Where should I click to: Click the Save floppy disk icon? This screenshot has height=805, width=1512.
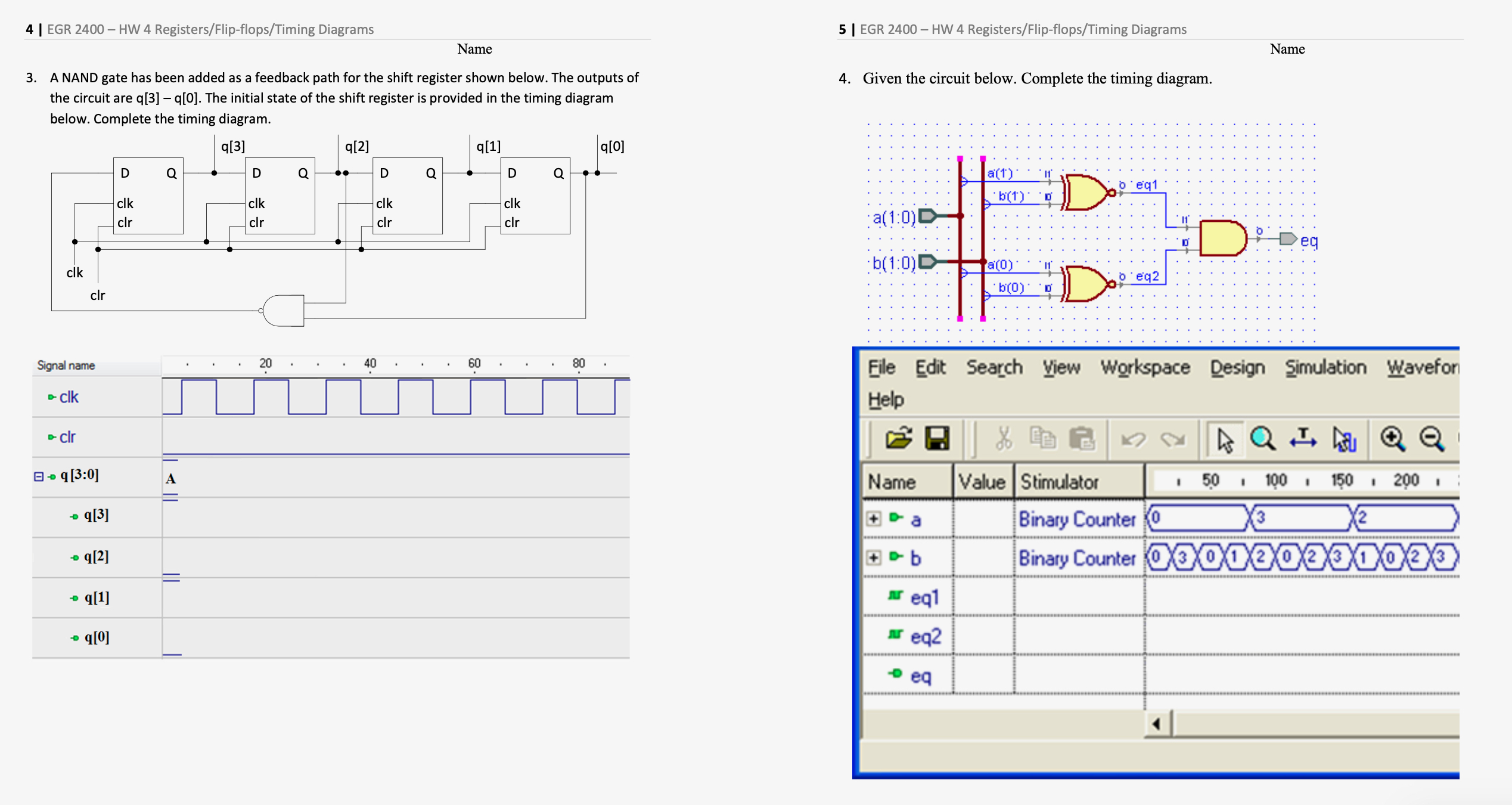coord(936,439)
